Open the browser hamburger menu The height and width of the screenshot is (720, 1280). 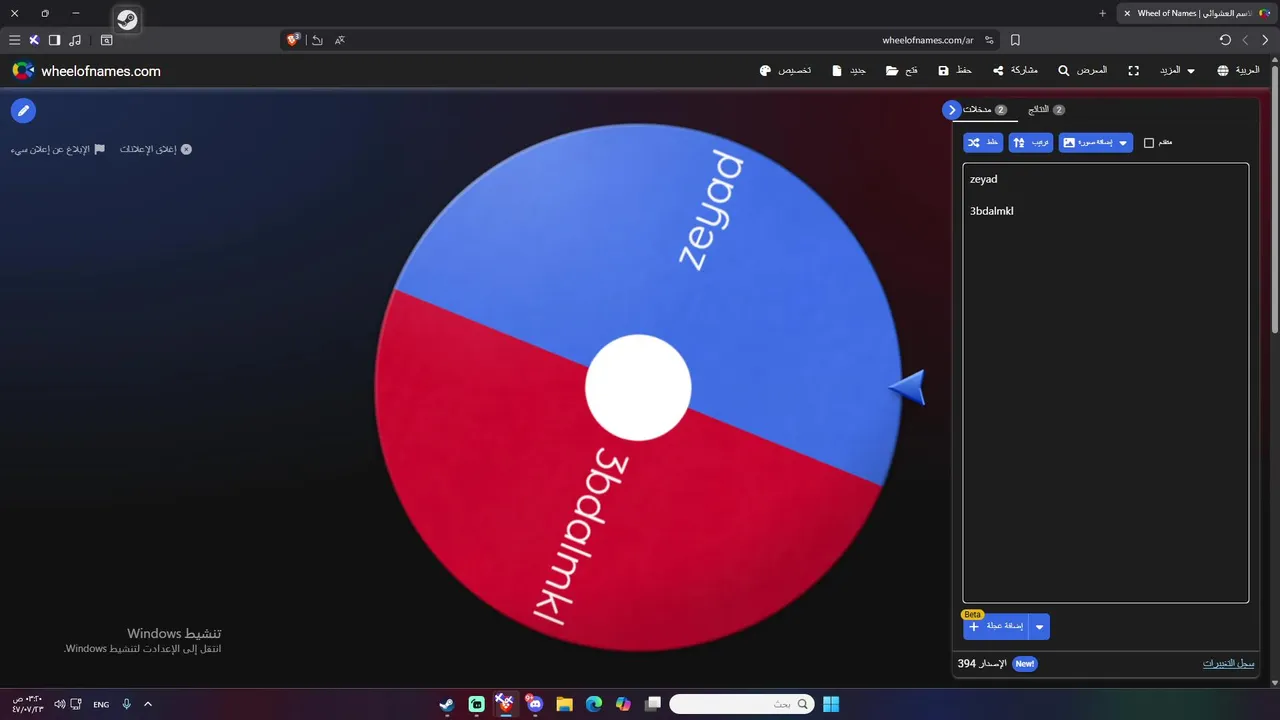point(14,40)
